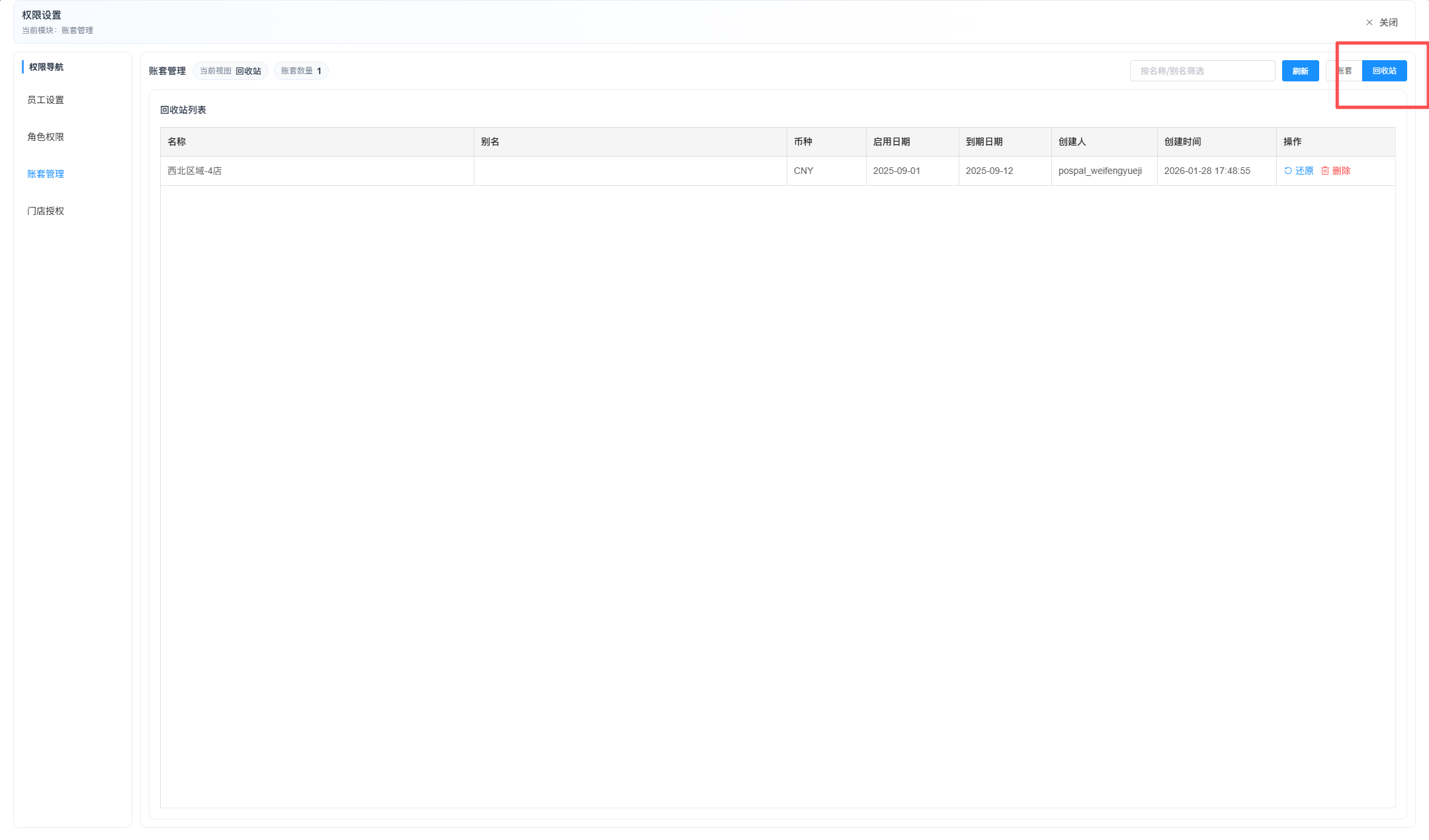The width and height of the screenshot is (1429, 840).
Task: Click the 当前视图 回收站 badge
Action: [230, 71]
